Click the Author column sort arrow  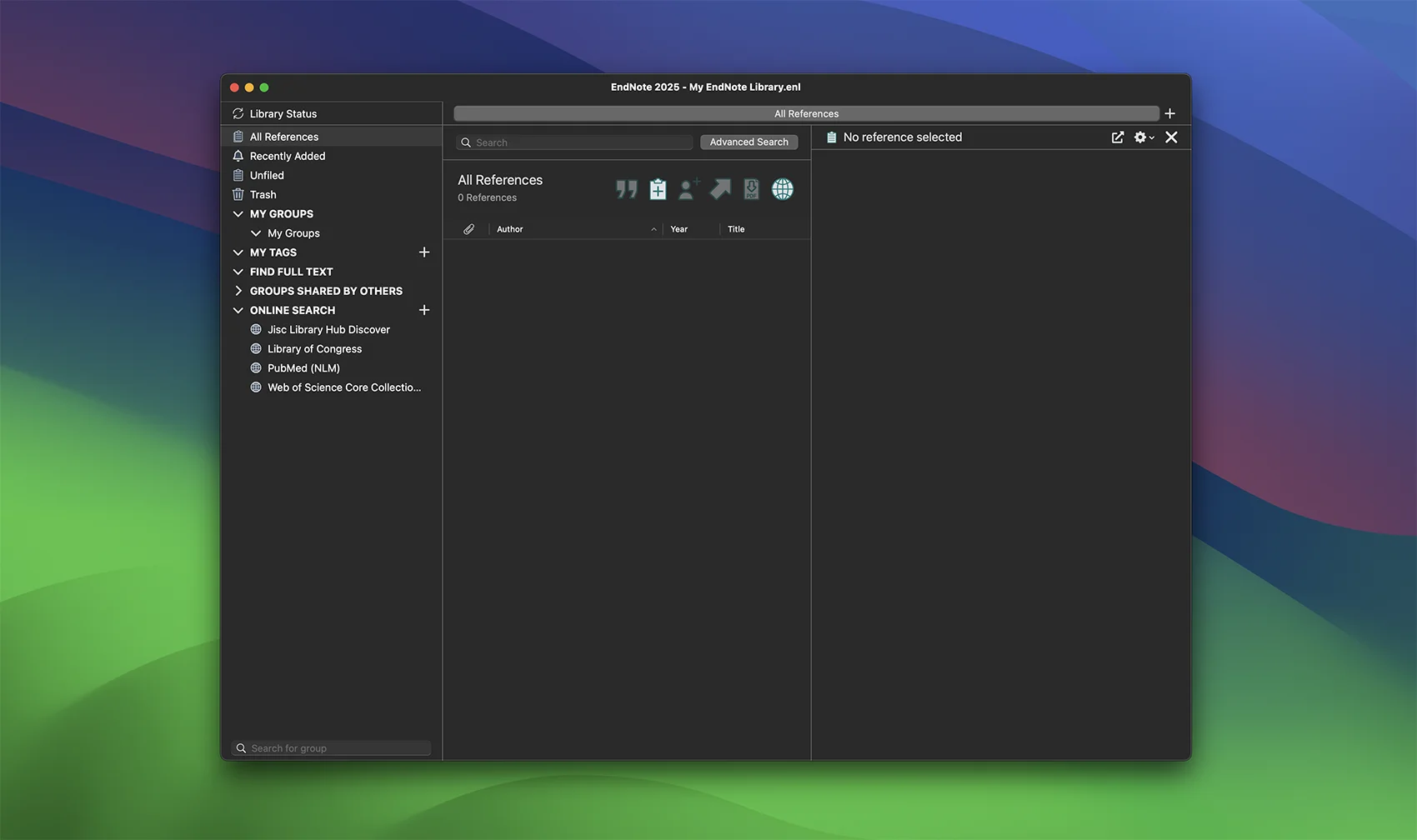[653, 229]
